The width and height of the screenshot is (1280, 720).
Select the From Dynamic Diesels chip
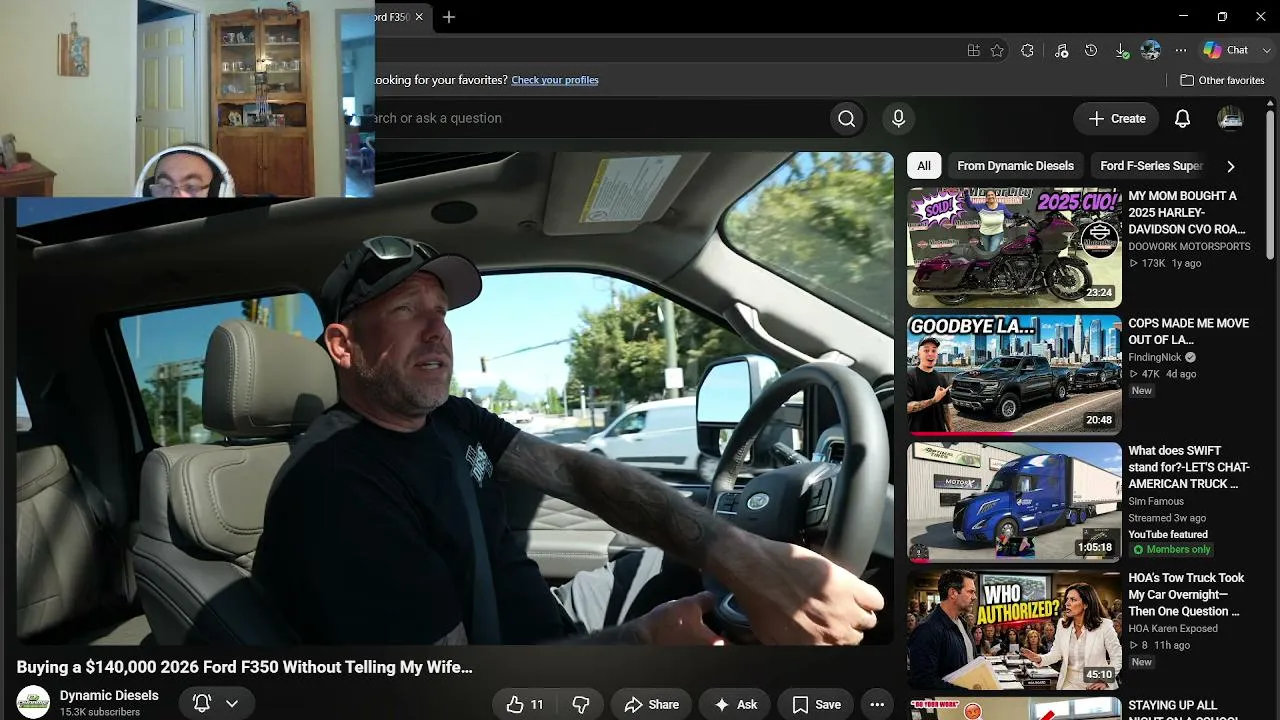(1015, 166)
